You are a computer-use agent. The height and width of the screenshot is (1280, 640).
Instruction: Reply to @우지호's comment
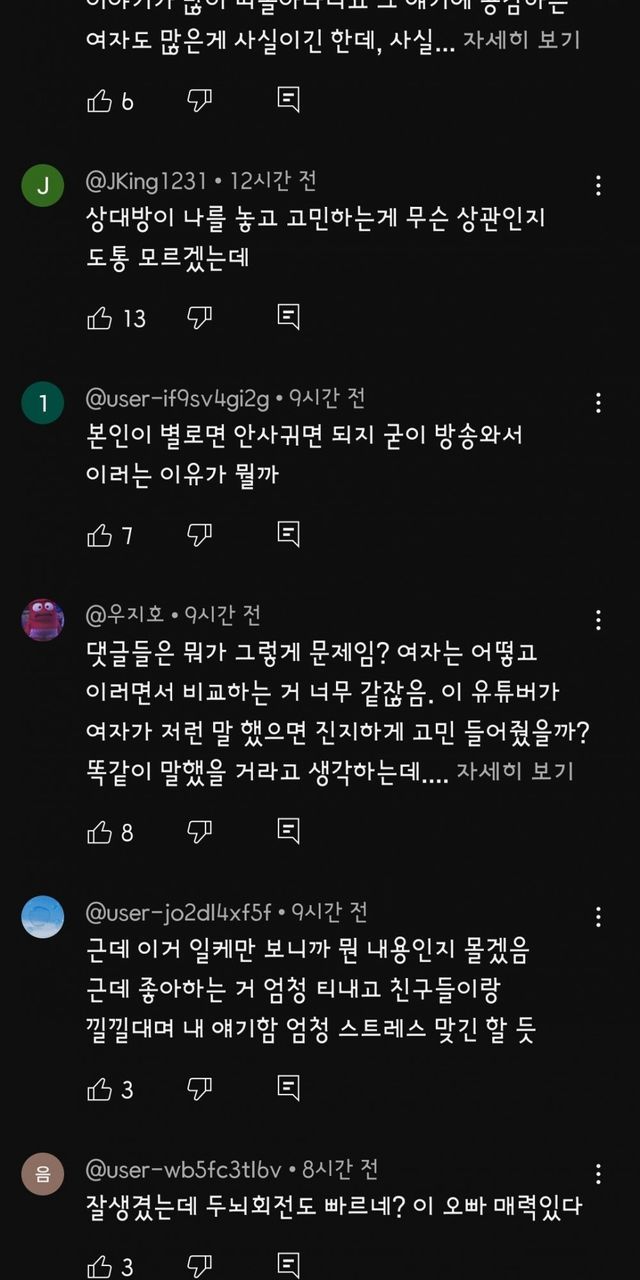(x=288, y=831)
